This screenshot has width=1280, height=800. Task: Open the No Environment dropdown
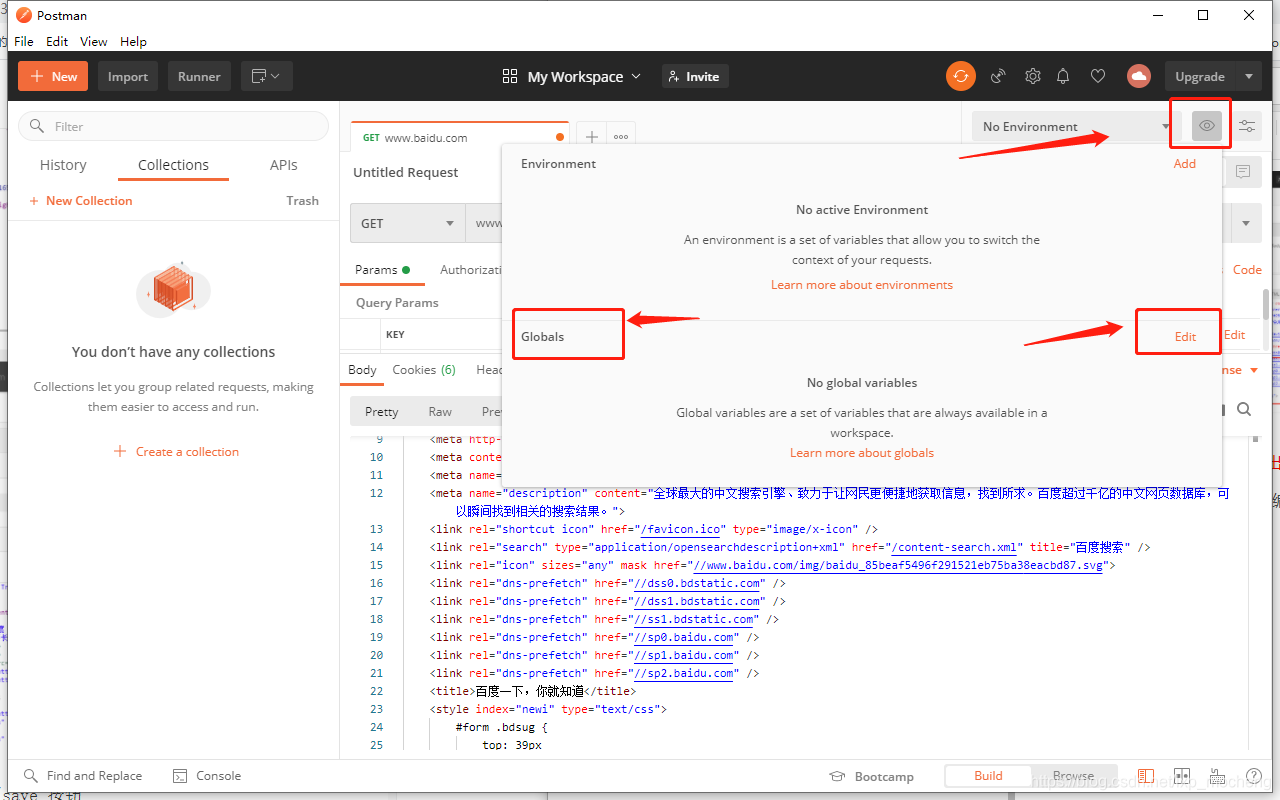click(1076, 126)
